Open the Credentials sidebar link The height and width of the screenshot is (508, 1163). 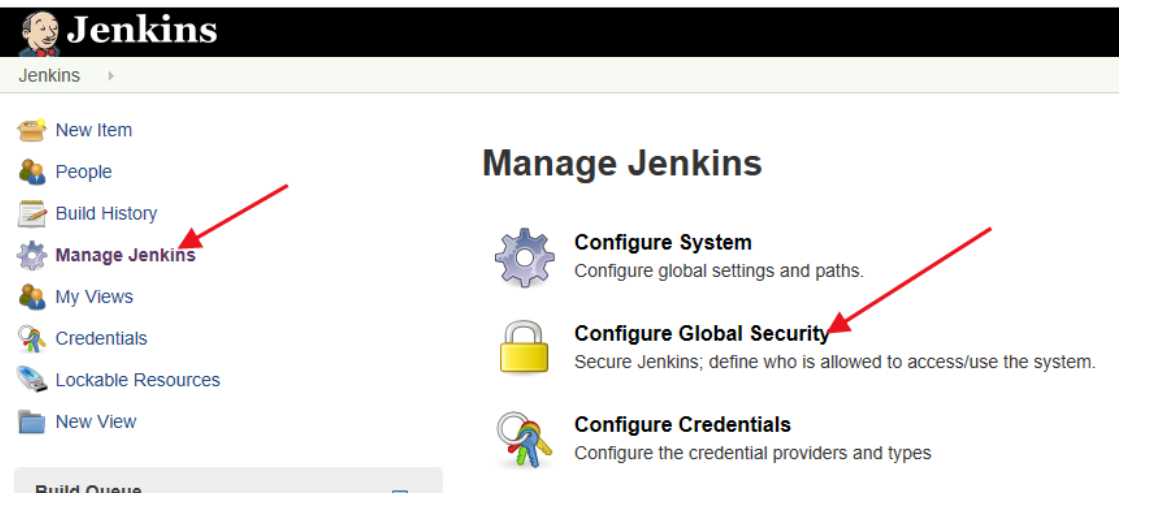pos(101,338)
